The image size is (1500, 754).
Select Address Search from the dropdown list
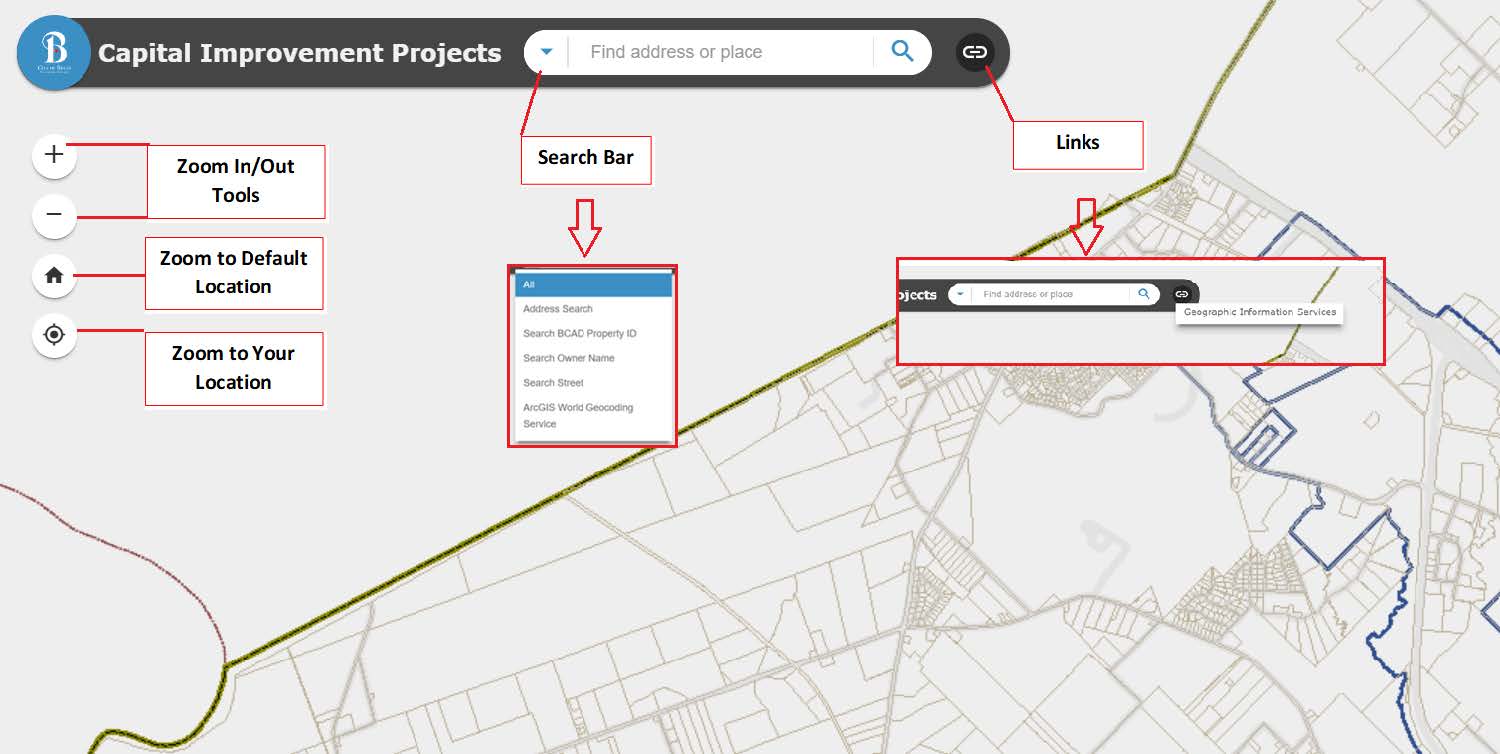(x=557, y=309)
